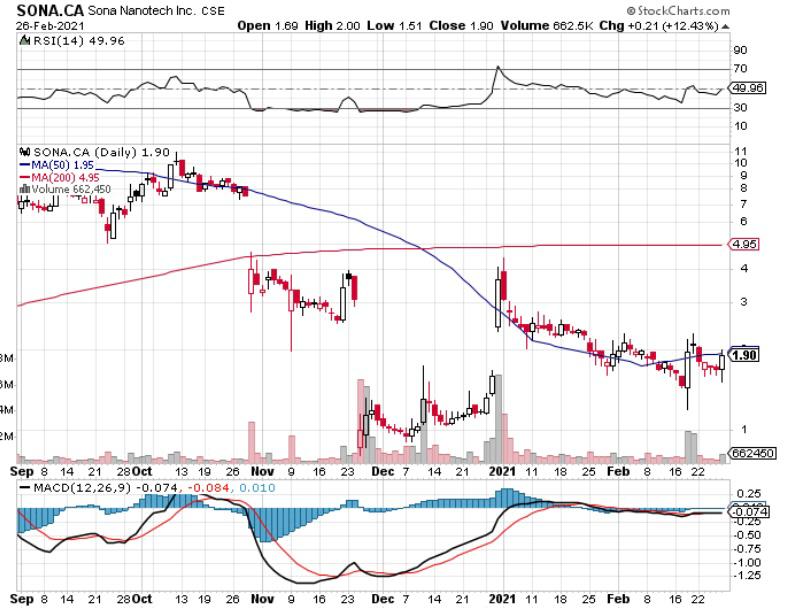
Task: Click the Volume 662,450 legend label
Action: point(71,189)
